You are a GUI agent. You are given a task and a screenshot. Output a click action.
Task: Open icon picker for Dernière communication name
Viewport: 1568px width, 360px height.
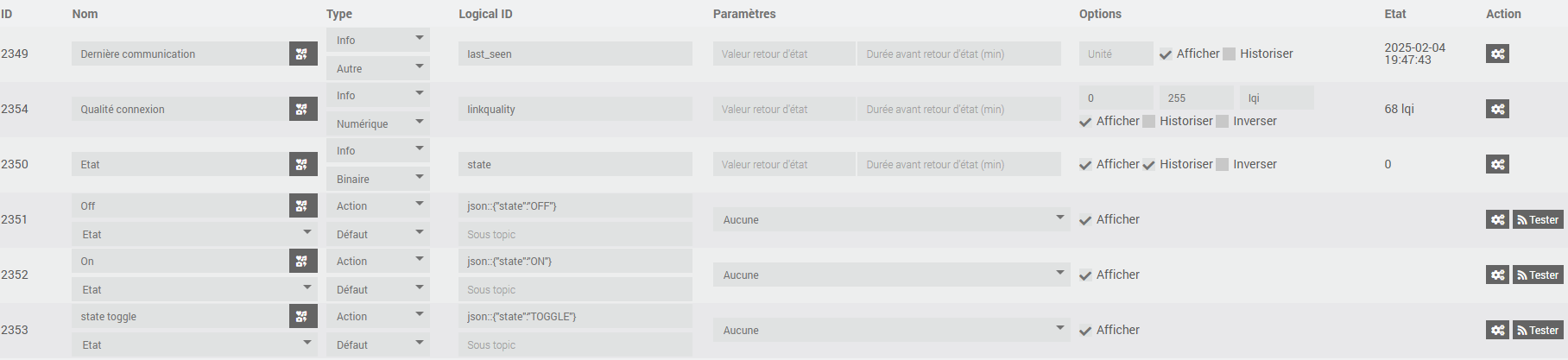[303, 54]
